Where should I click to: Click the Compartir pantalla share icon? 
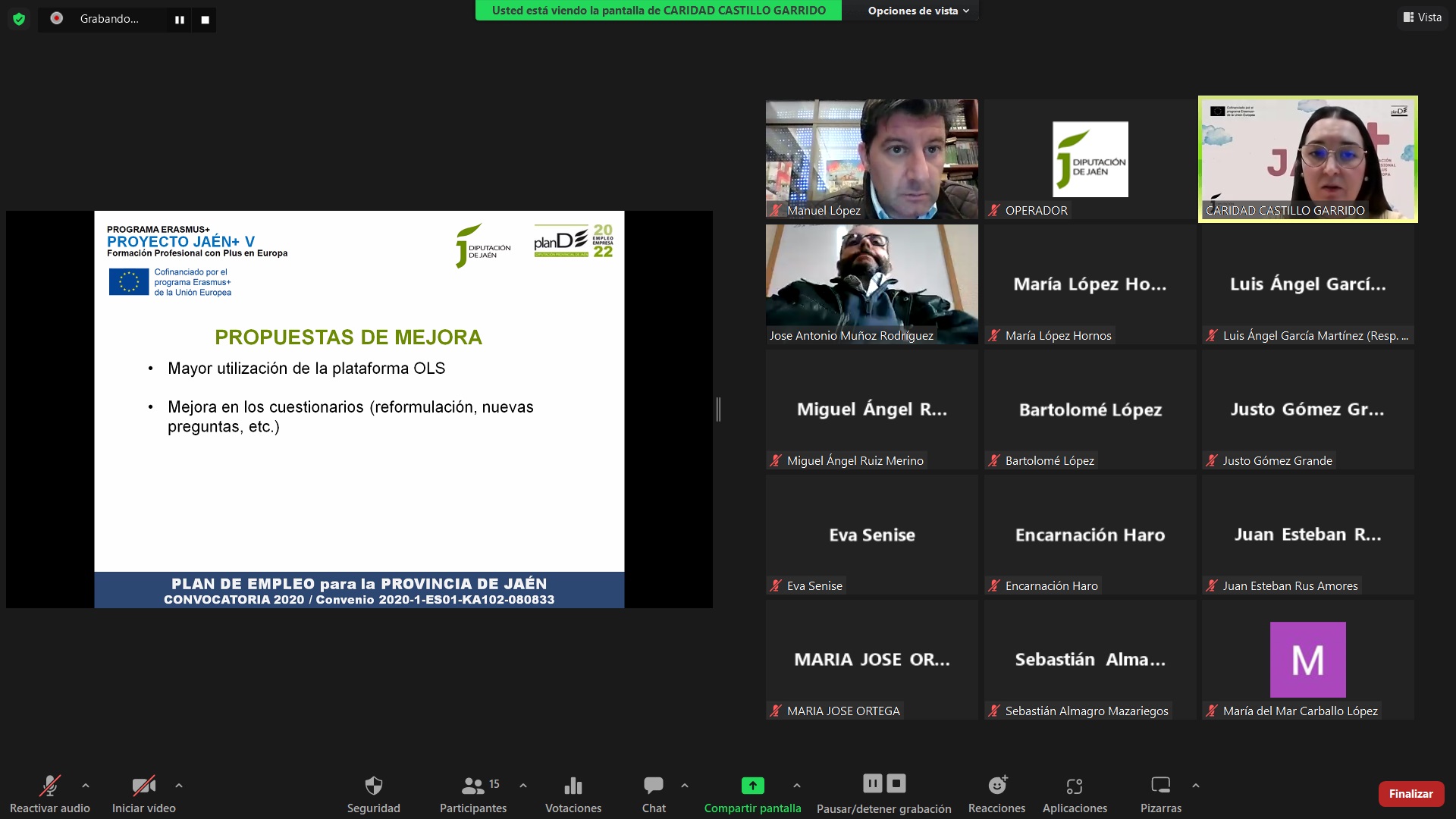(752, 786)
